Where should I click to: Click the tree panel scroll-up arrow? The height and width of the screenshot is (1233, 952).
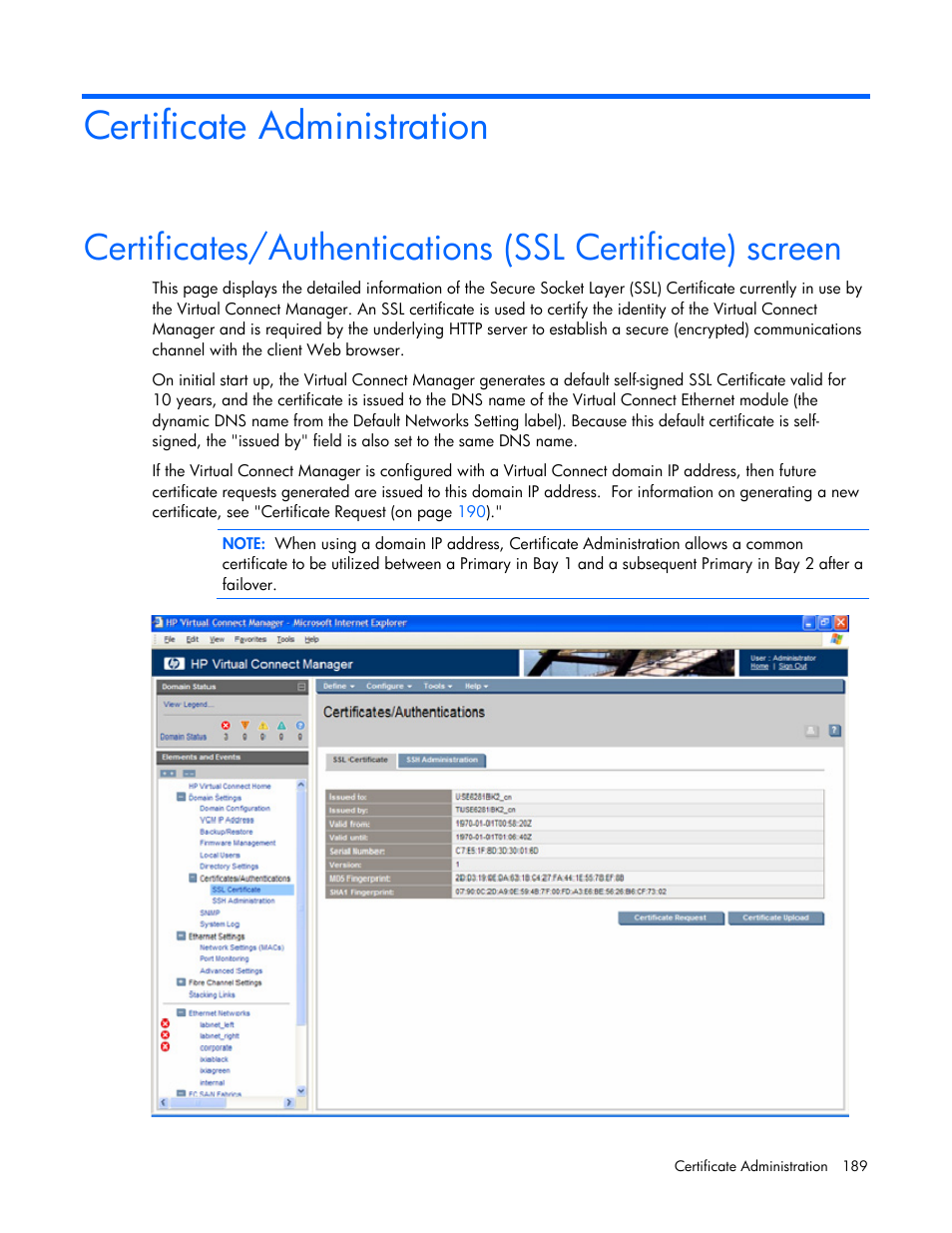click(301, 786)
